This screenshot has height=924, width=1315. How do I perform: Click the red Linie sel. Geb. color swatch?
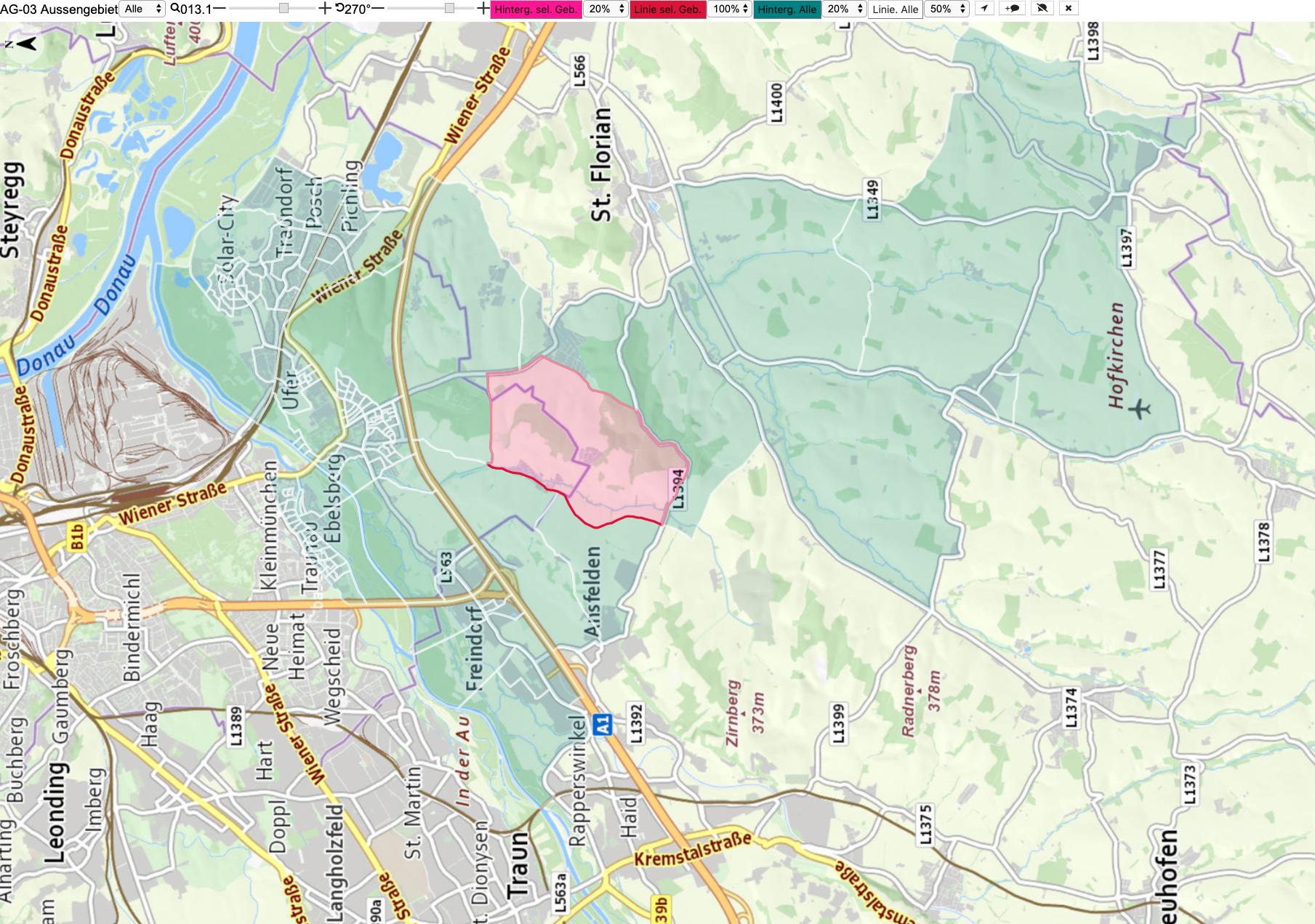point(668,9)
